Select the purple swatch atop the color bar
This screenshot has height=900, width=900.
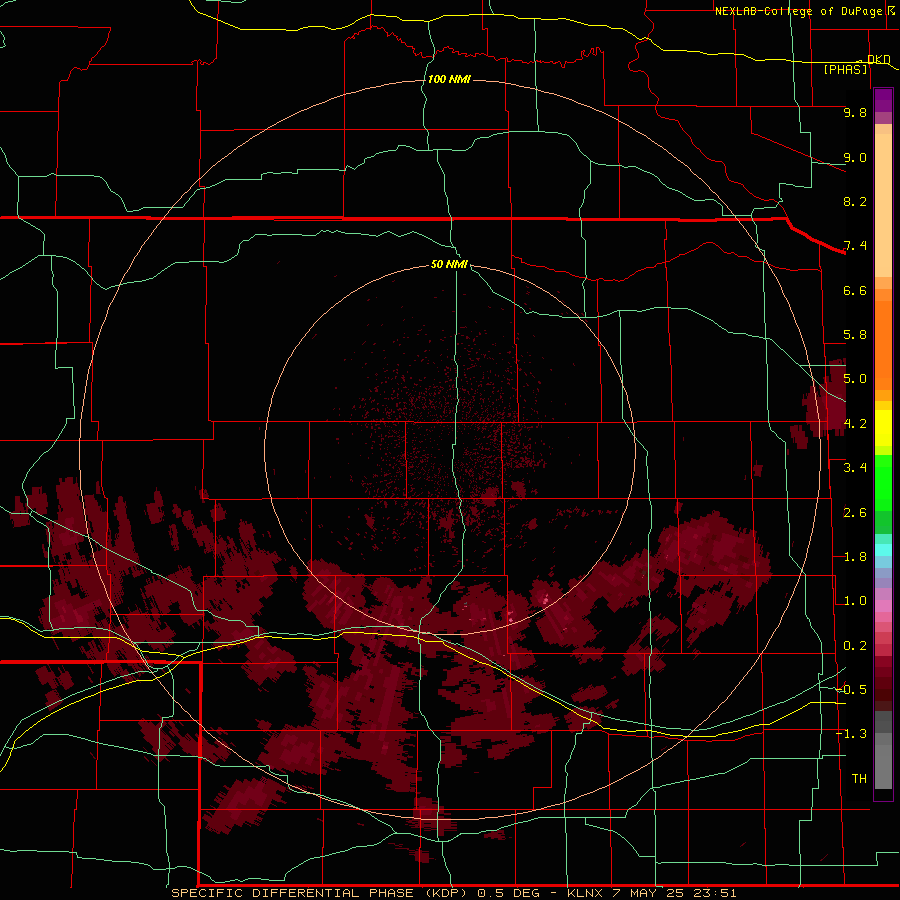click(883, 100)
